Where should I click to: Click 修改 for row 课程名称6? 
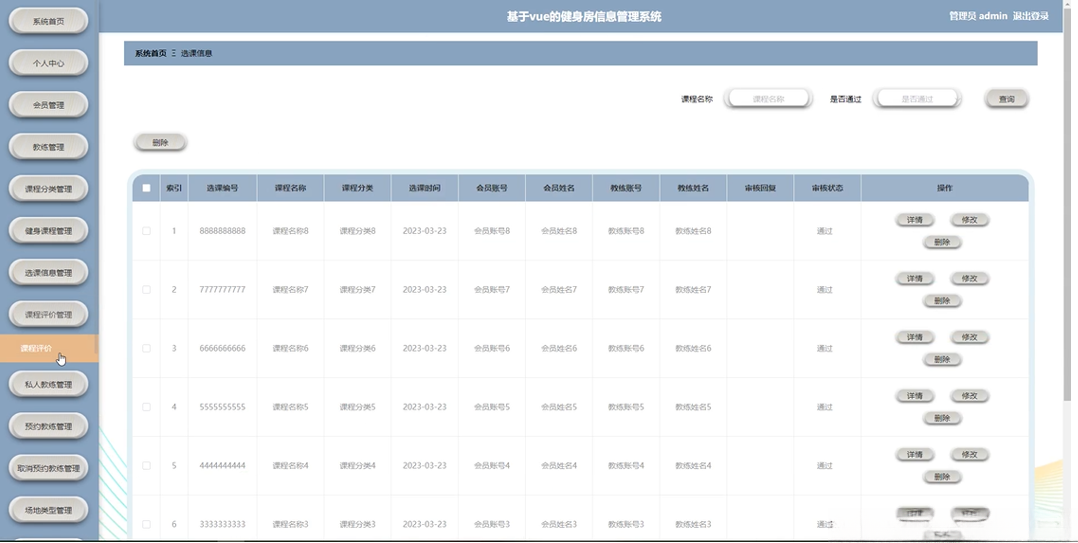pyautogui.click(x=969, y=337)
